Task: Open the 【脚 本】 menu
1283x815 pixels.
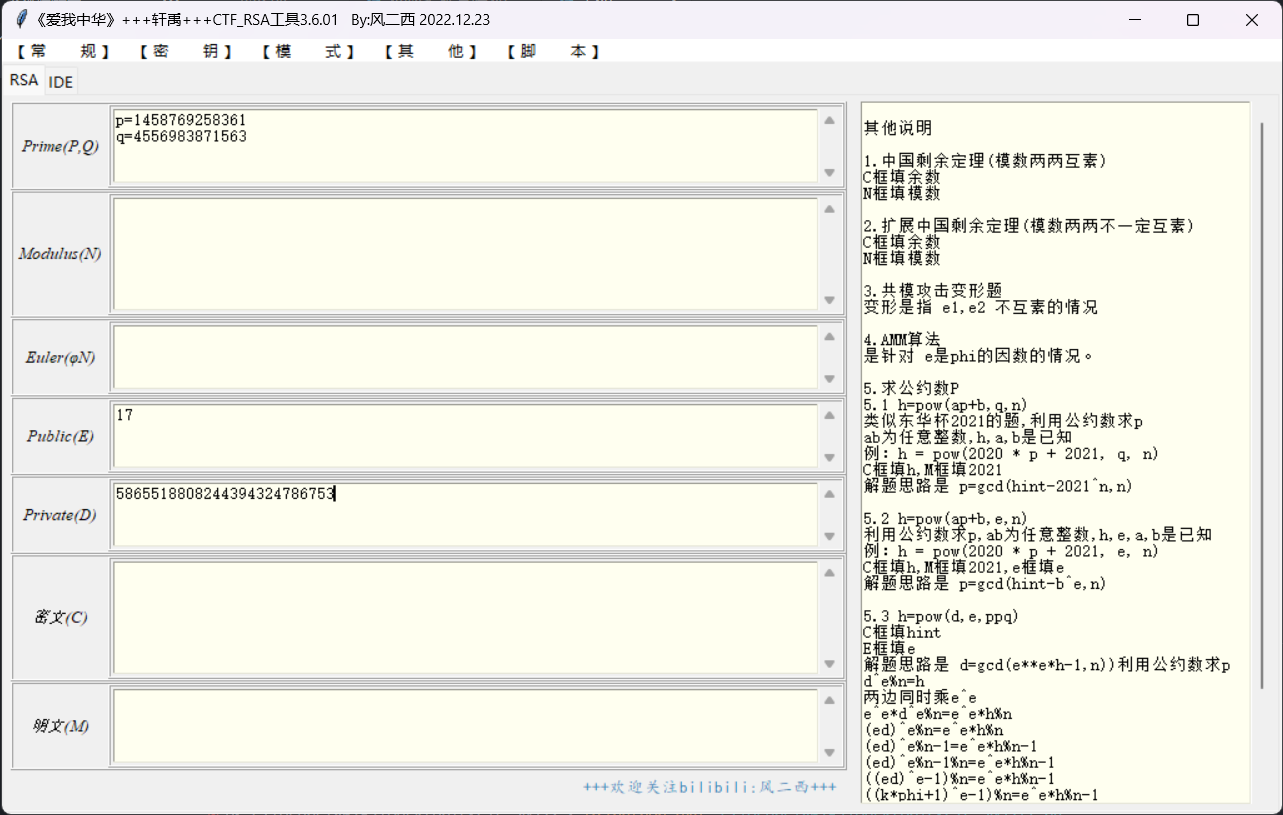Action: pyautogui.click(x=554, y=51)
